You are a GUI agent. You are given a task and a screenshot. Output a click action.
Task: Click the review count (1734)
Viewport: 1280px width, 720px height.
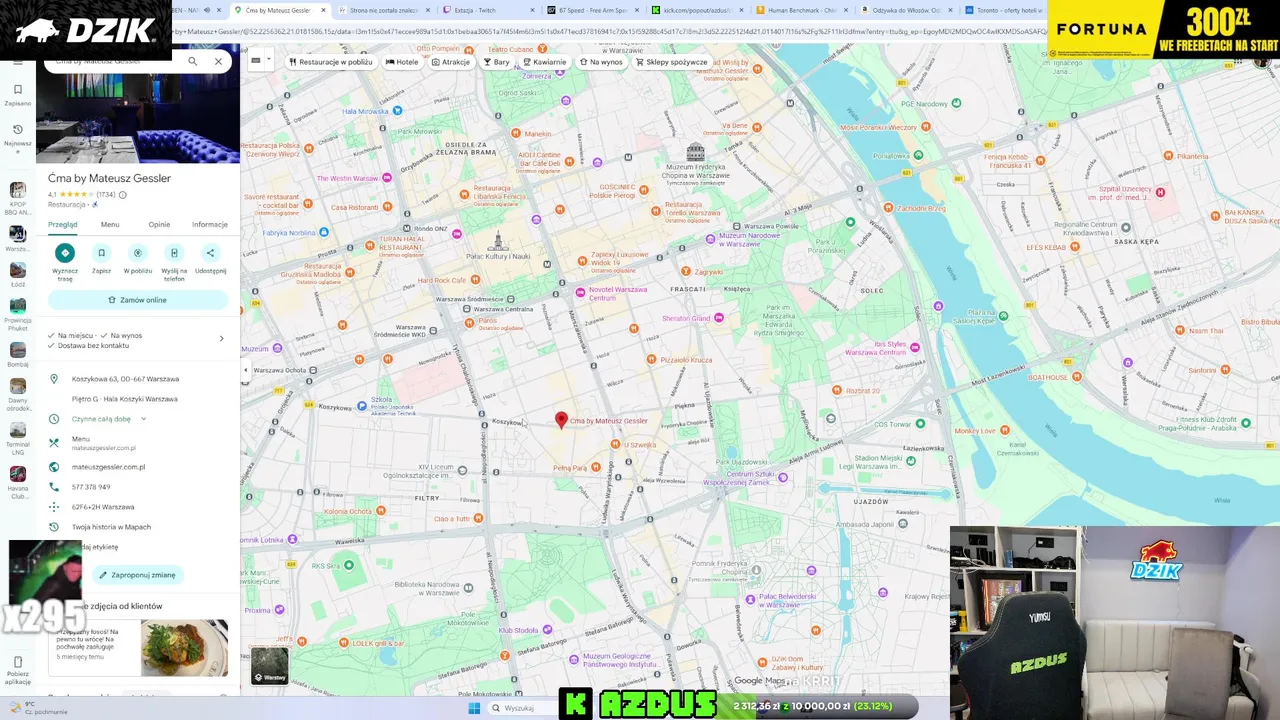[106, 195]
